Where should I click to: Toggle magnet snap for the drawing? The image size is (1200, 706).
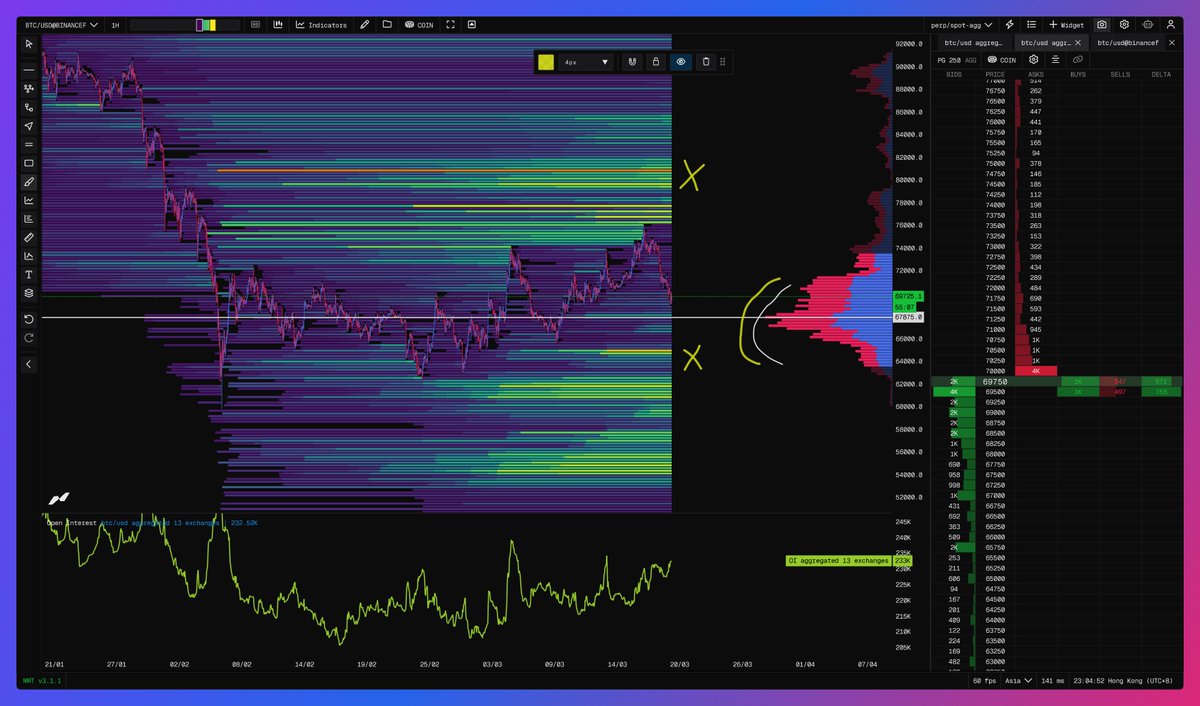(x=632, y=62)
